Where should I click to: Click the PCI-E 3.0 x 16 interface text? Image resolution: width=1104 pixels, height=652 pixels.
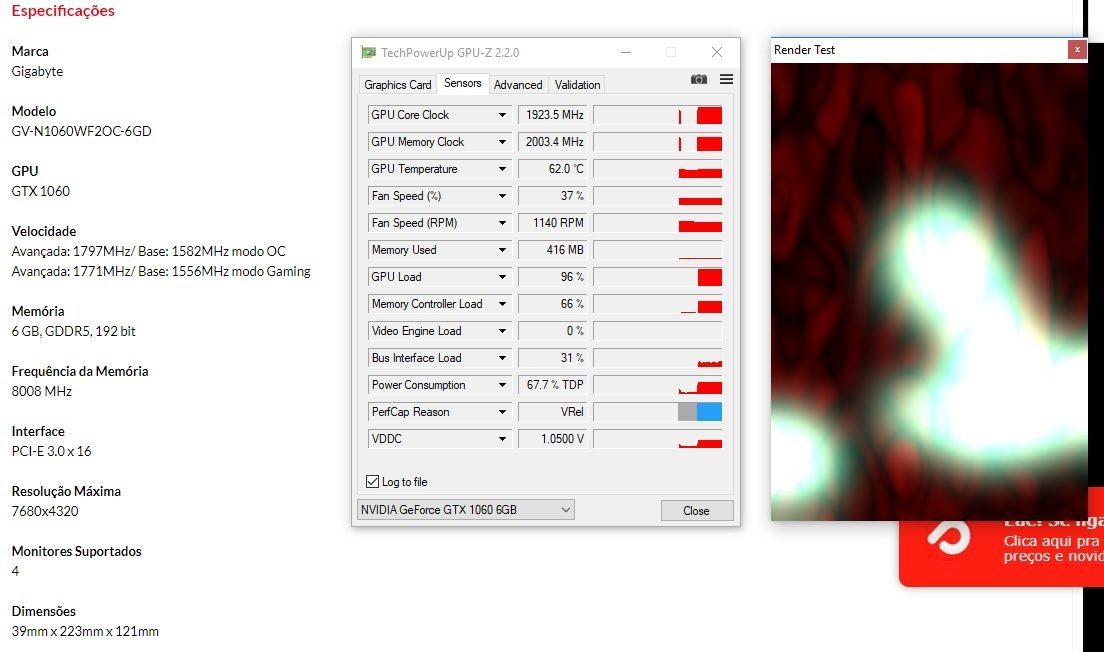coord(51,451)
